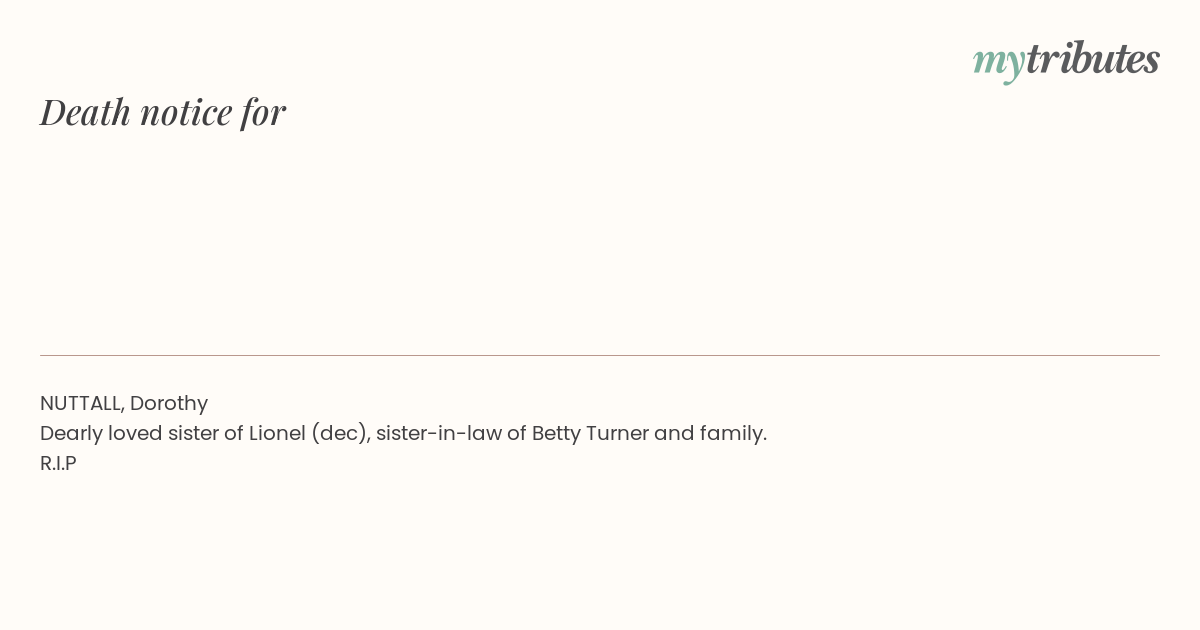Click the horizontal divider line
This screenshot has height=630, width=1200.
point(600,355)
